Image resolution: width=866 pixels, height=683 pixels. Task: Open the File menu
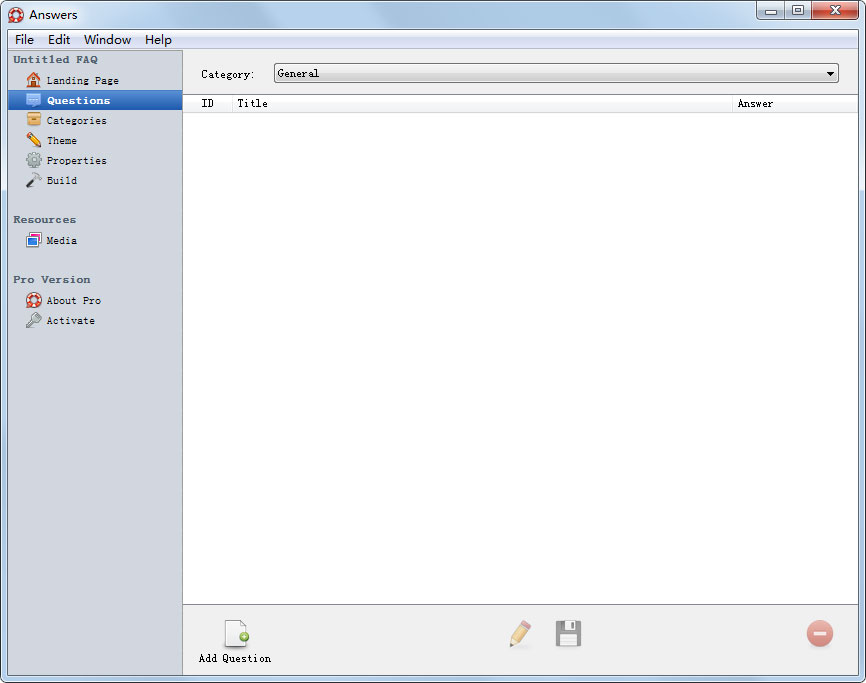click(24, 40)
